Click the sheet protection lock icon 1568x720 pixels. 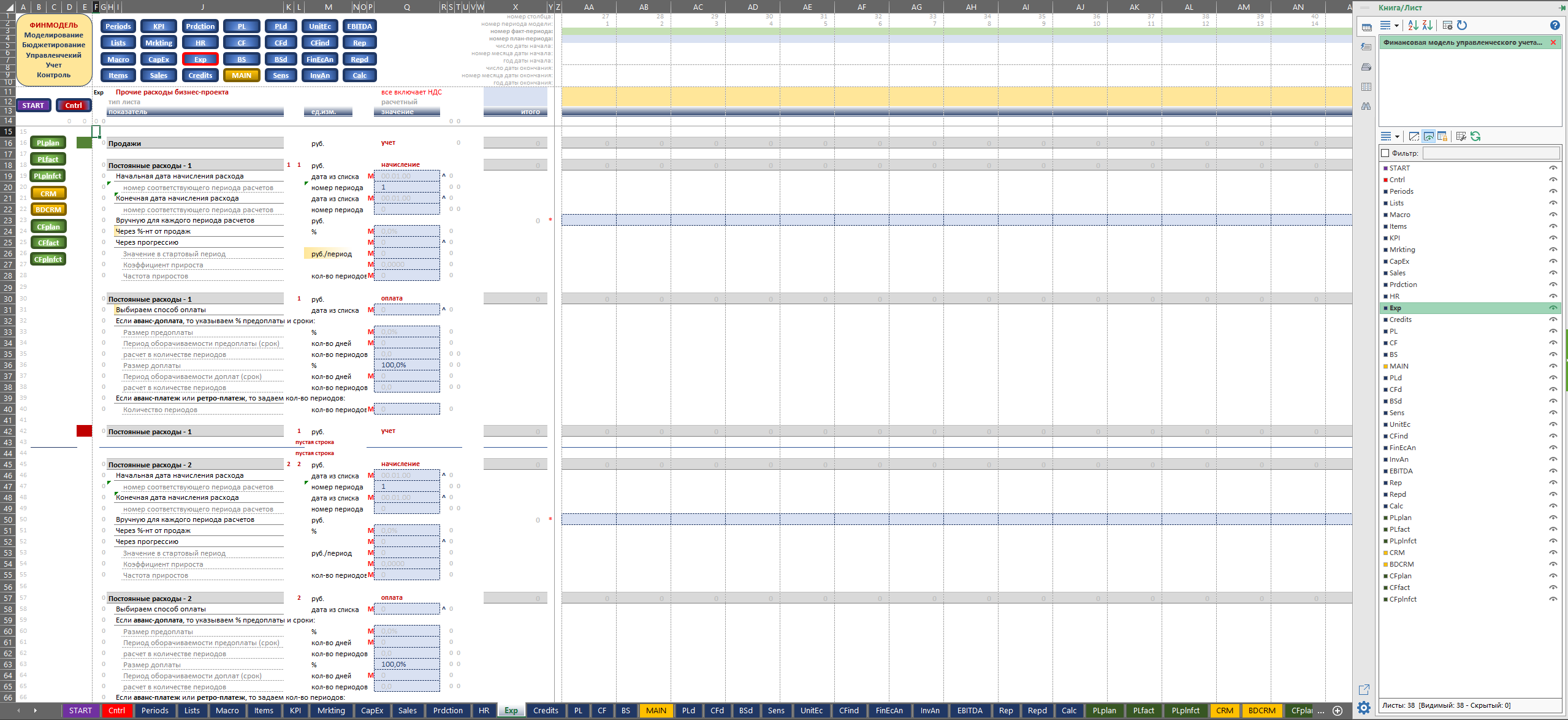(1443, 136)
